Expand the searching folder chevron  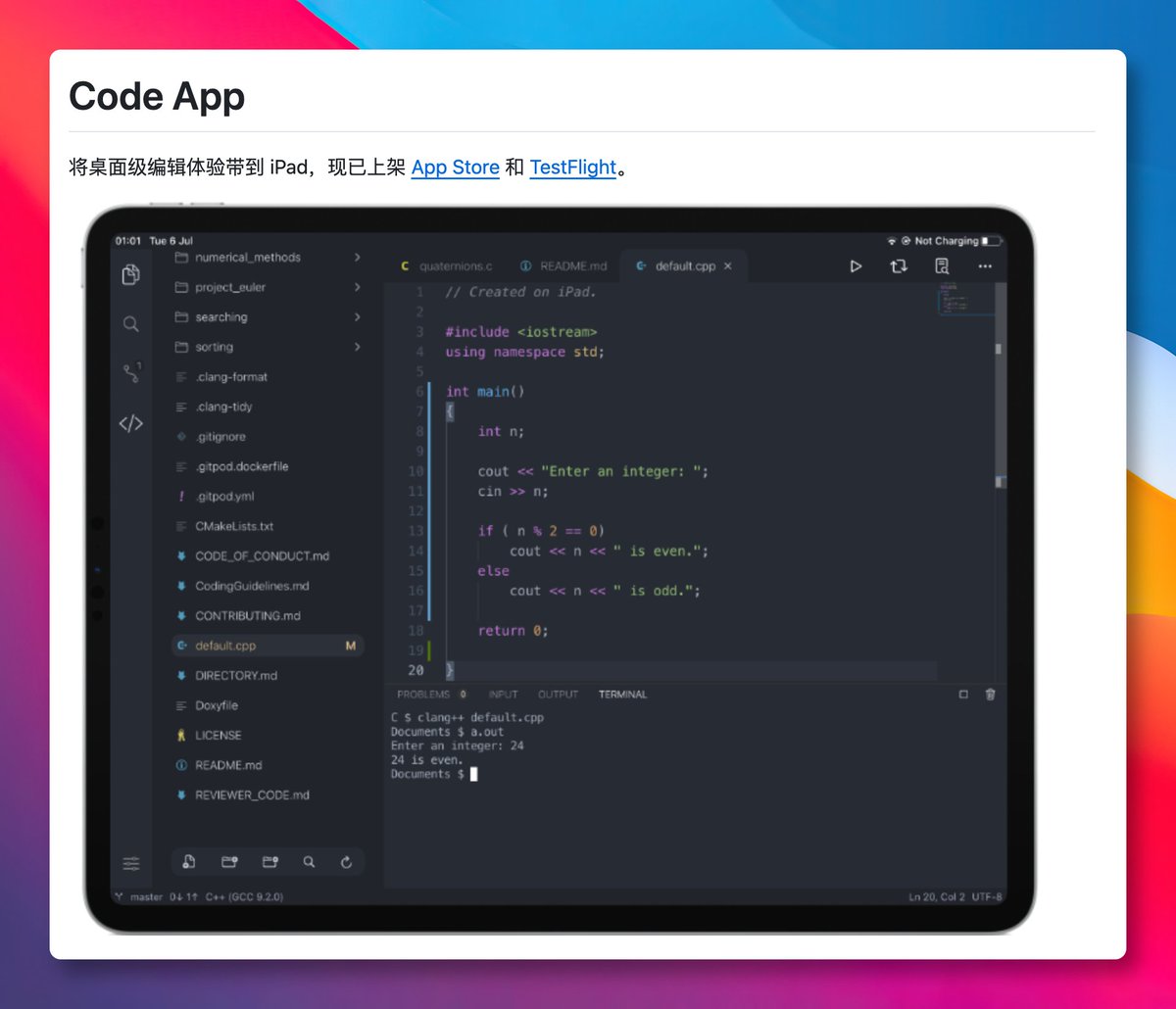[357, 317]
